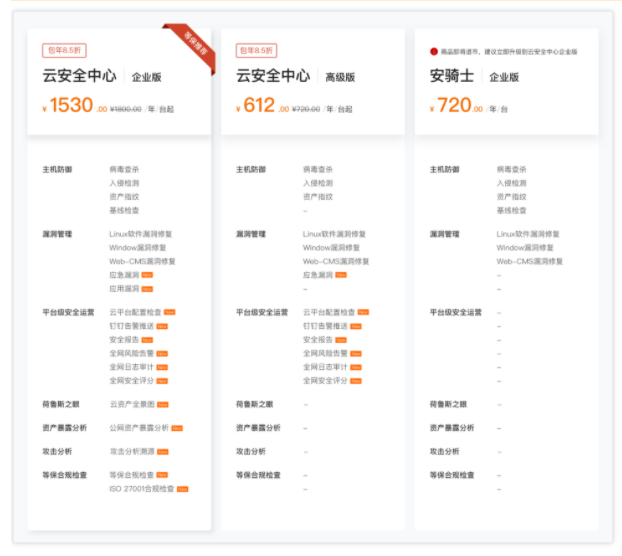
Task: Click 攻击分析 heading in 安骑士 column
Action: (x=444, y=451)
